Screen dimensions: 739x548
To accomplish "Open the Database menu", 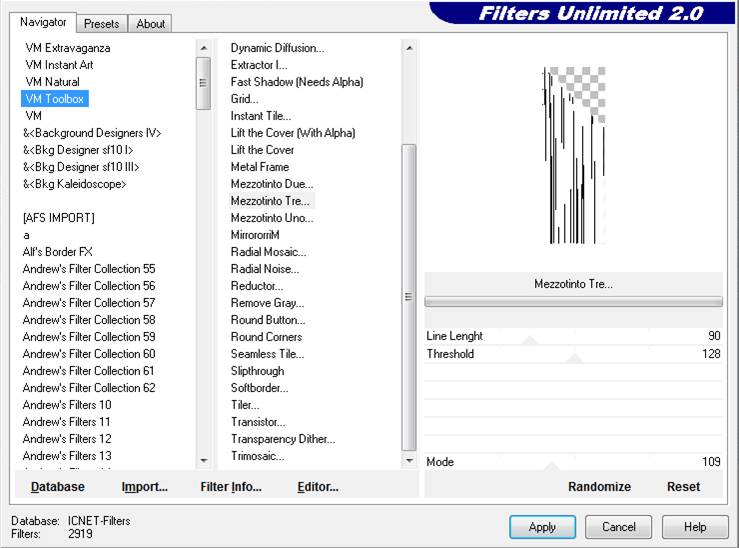I will click(x=57, y=487).
